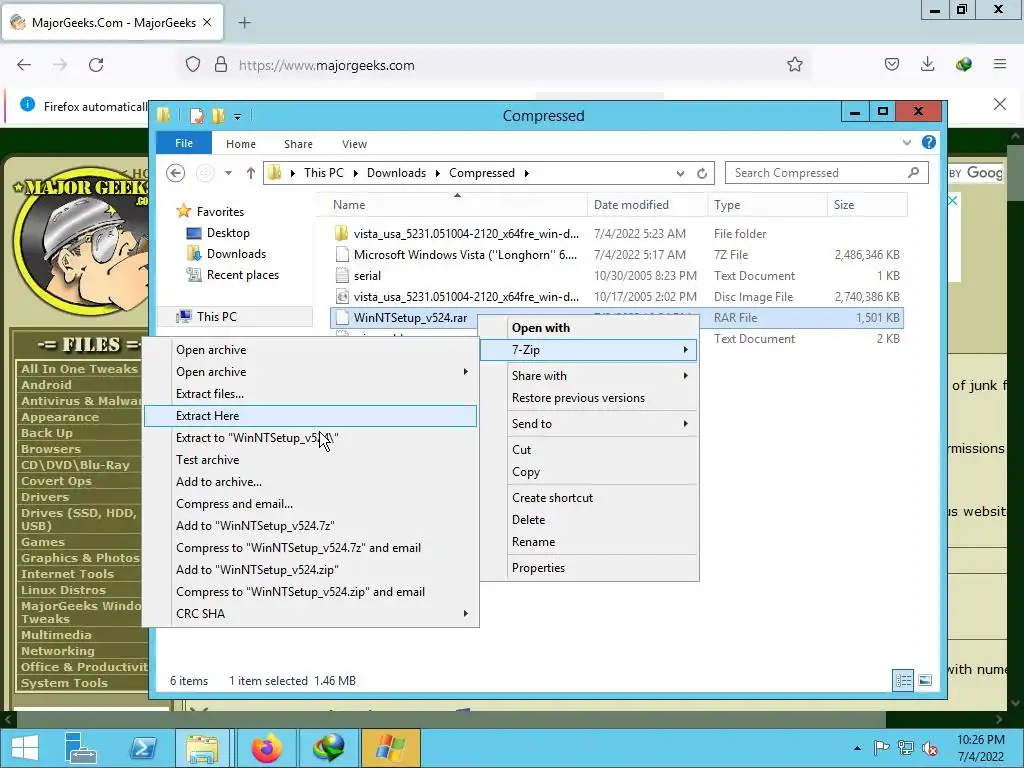1024x768 pixels.
Task: Switch to the Home ribbon tab
Action: (241, 144)
